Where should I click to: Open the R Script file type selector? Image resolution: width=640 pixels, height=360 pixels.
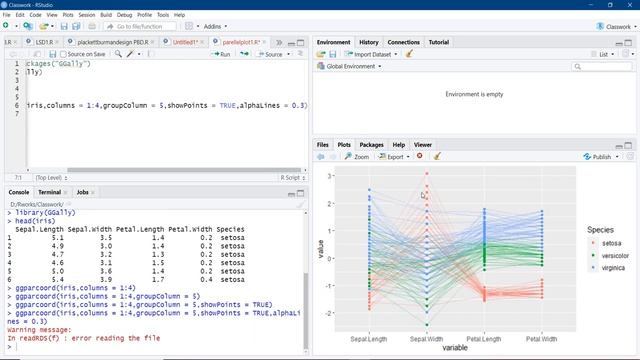[293, 178]
